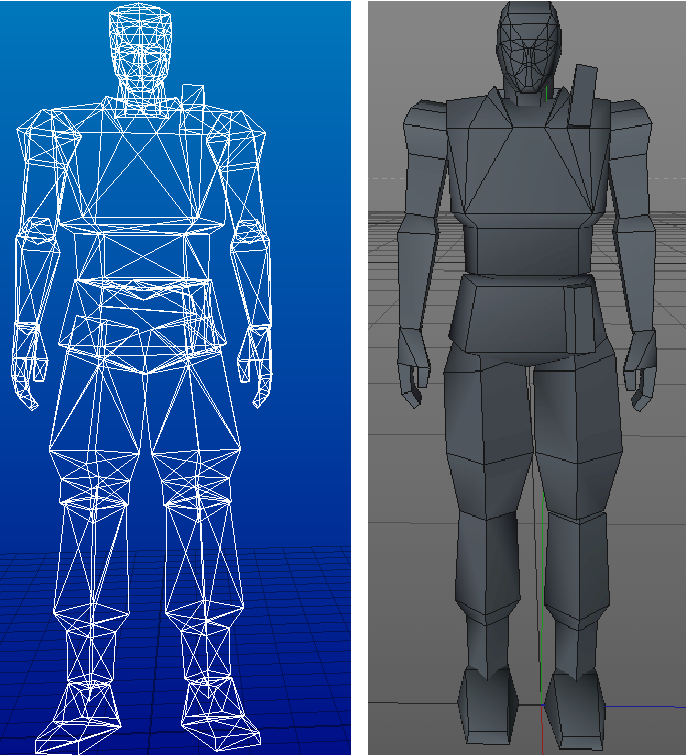The width and height of the screenshot is (686, 756).
Task: Select the shoulder strap on the shaded model
Action: [x=581, y=97]
